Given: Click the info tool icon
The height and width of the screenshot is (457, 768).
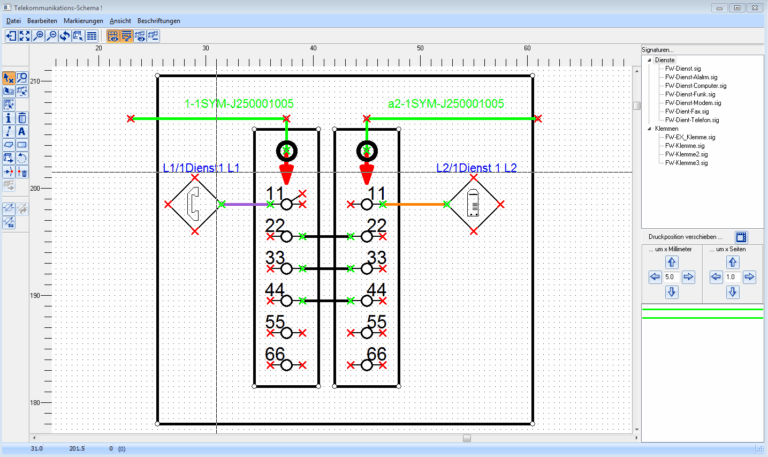Looking at the screenshot, I should coord(9,118).
